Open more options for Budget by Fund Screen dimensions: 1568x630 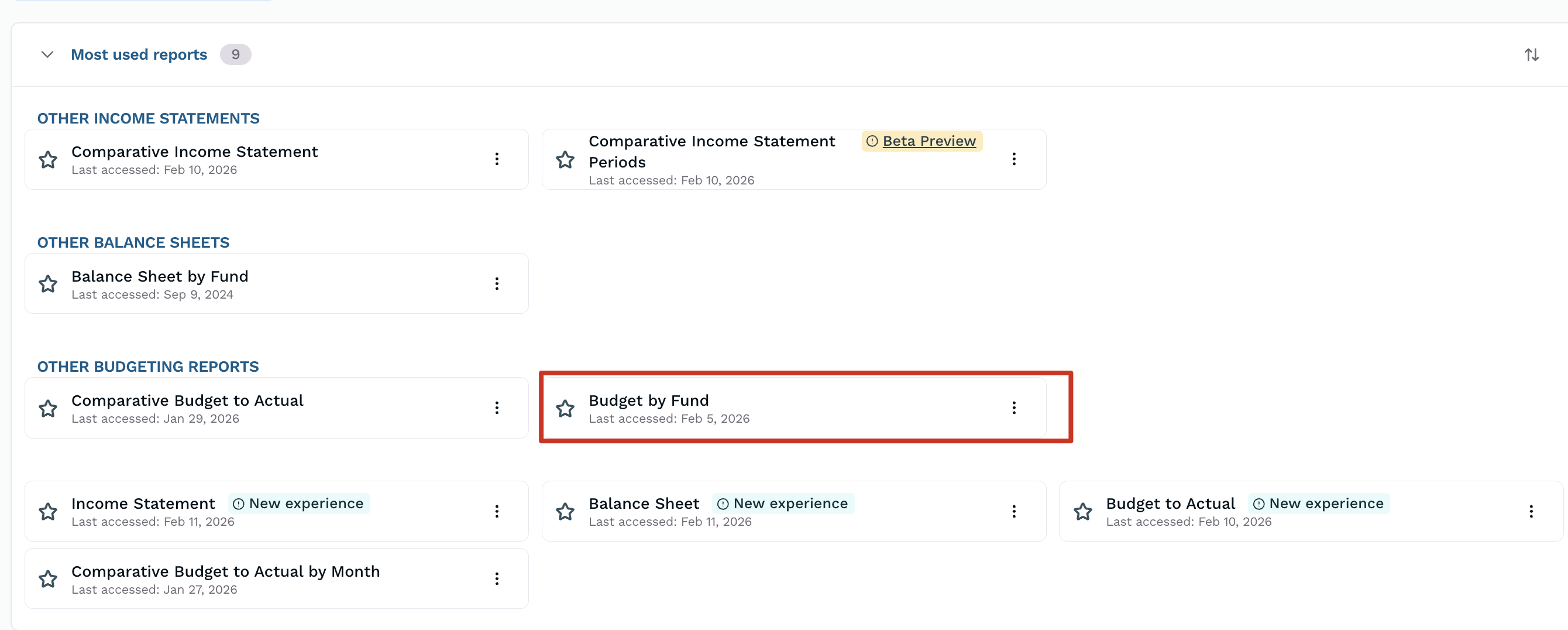coord(1013,408)
